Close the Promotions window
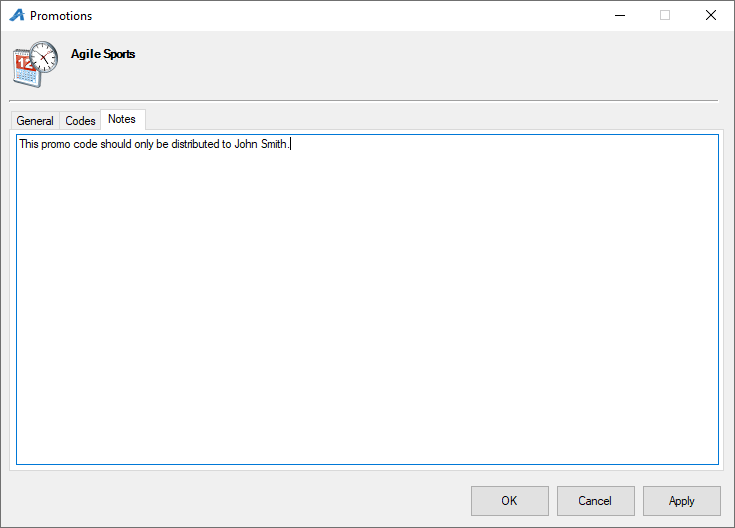Screen dimensions: 735x528 click(x=711, y=15)
